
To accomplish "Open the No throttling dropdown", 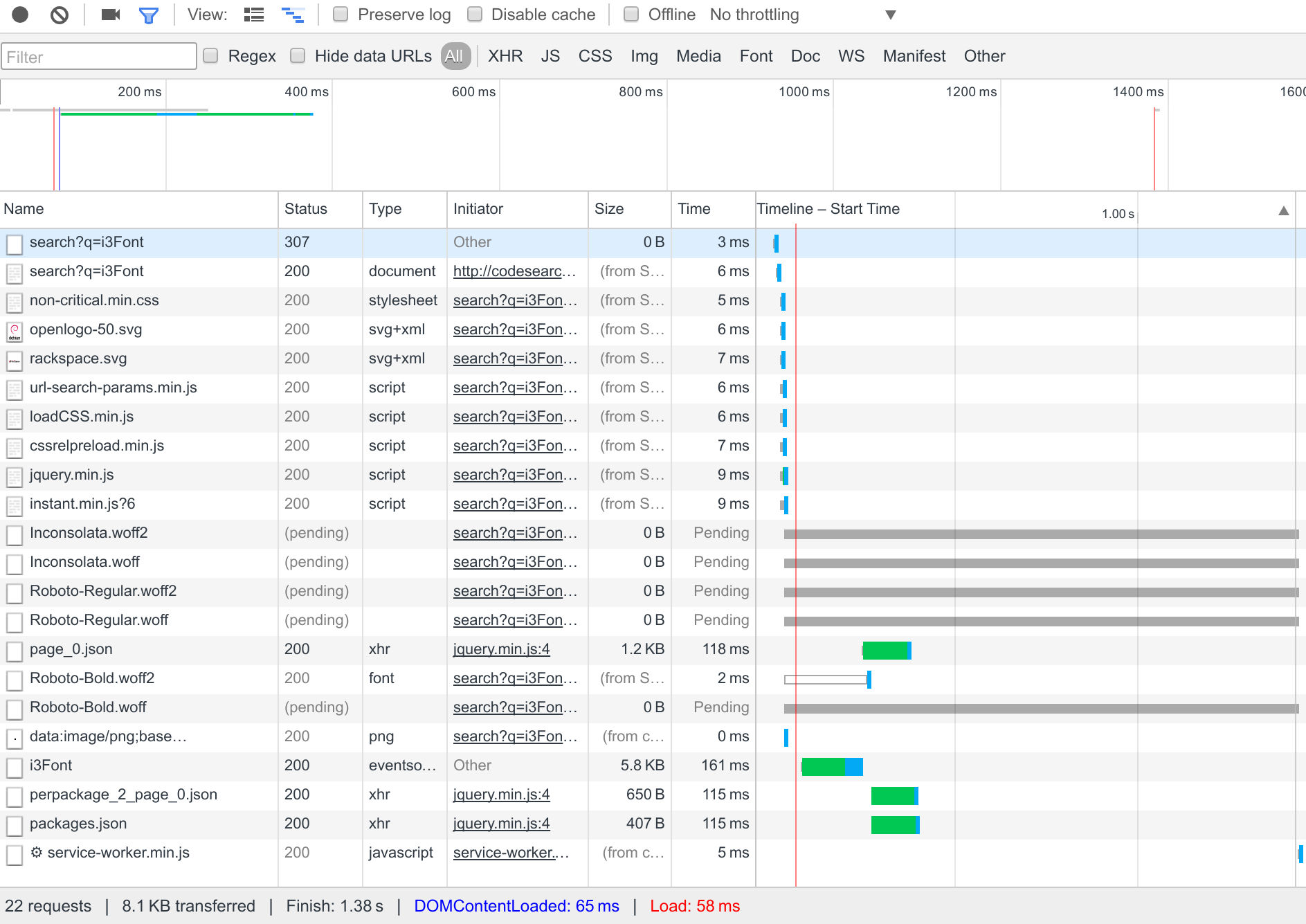I will click(754, 15).
